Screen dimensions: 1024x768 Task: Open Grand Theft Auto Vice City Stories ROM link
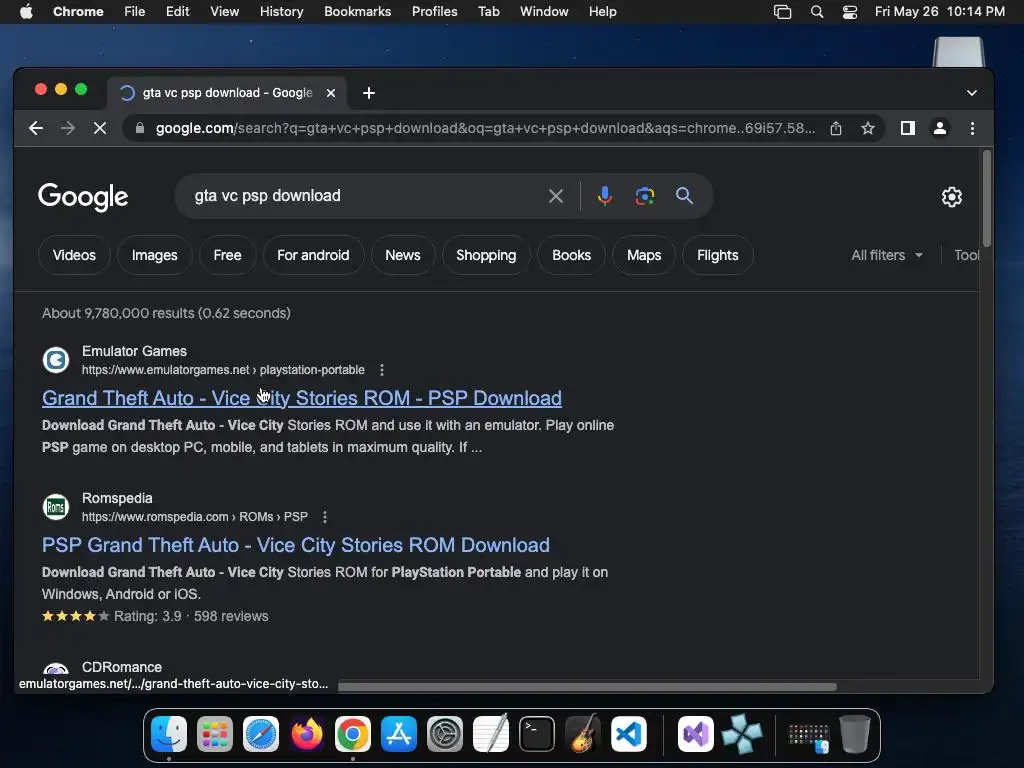pyautogui.click(x=302, y=398)
